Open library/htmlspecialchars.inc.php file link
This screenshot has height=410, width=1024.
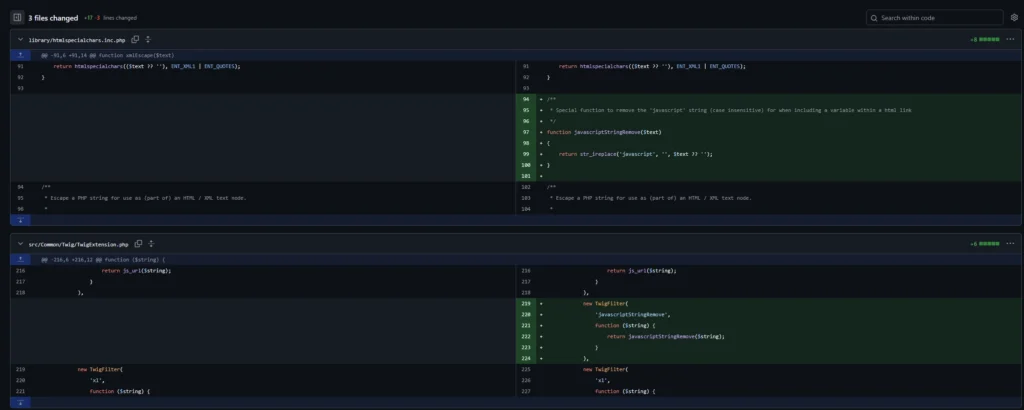(x=77, y=40)
